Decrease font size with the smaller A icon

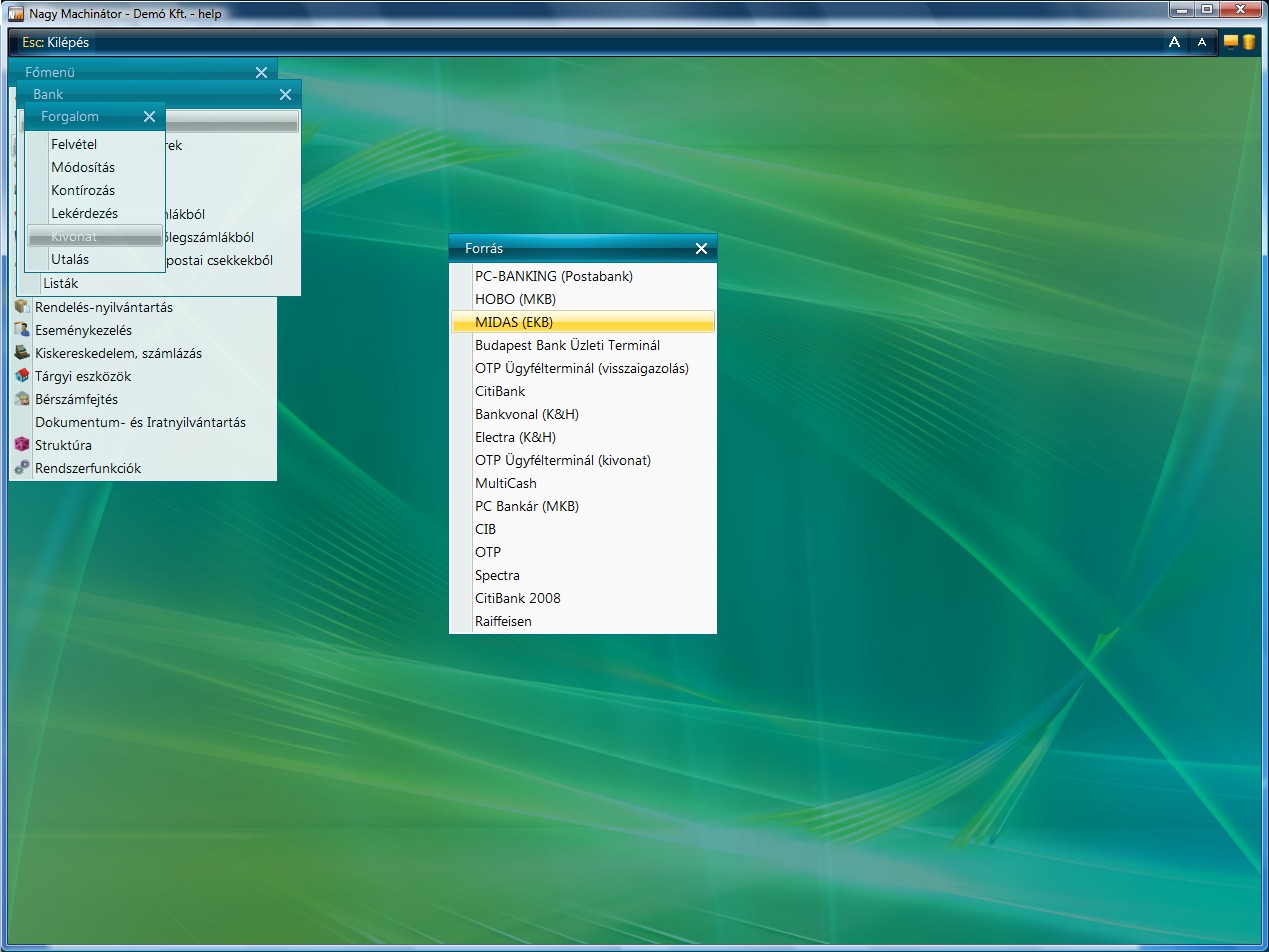1203,42
